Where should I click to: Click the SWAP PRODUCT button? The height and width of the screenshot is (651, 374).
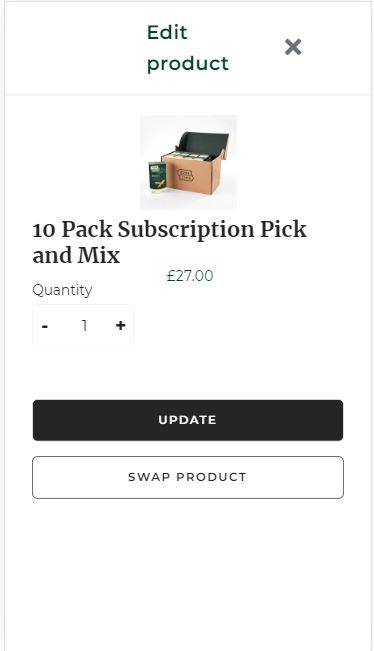(x=188, y=477)
